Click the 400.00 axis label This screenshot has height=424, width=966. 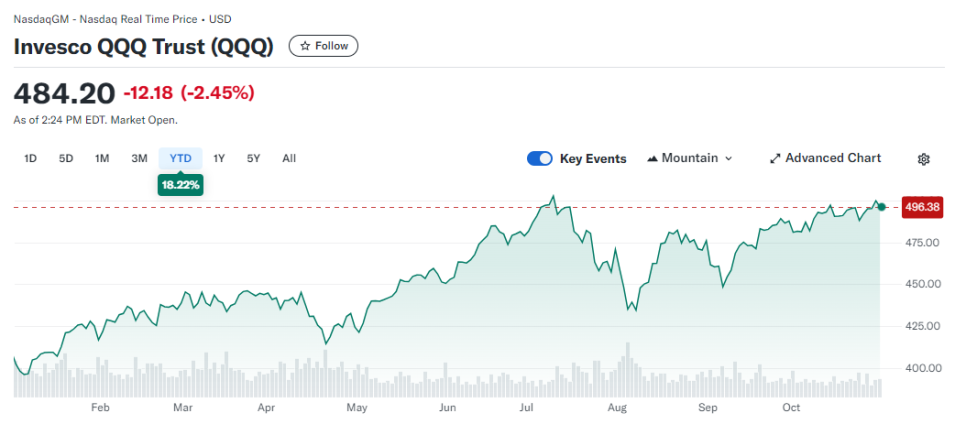click(921, 368)
